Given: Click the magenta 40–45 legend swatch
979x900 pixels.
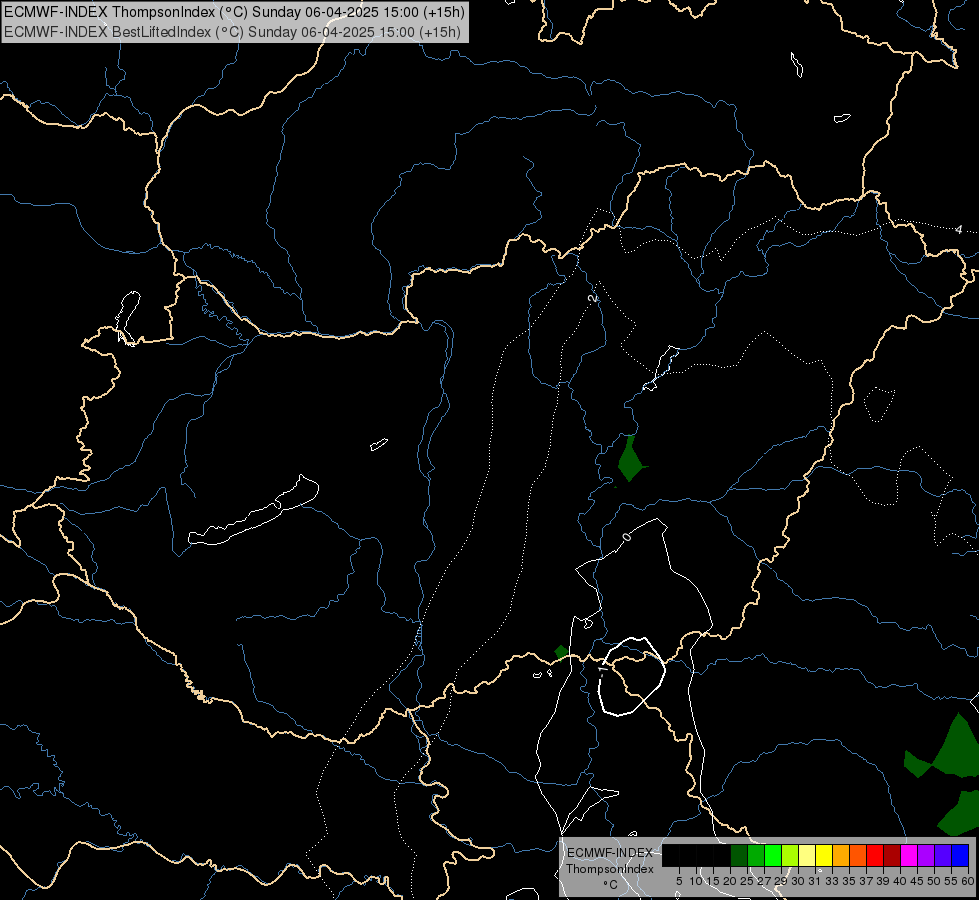Looking at the screenshot, I should coord(909,855).
